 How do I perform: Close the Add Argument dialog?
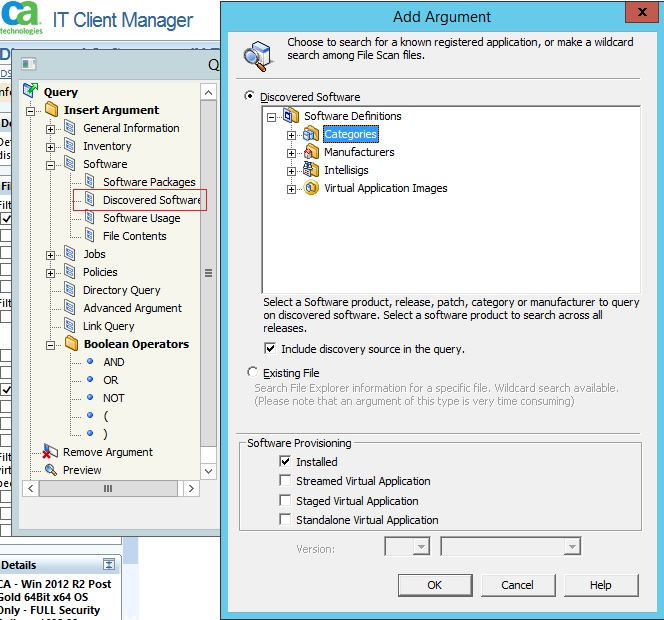pos(642,12)
